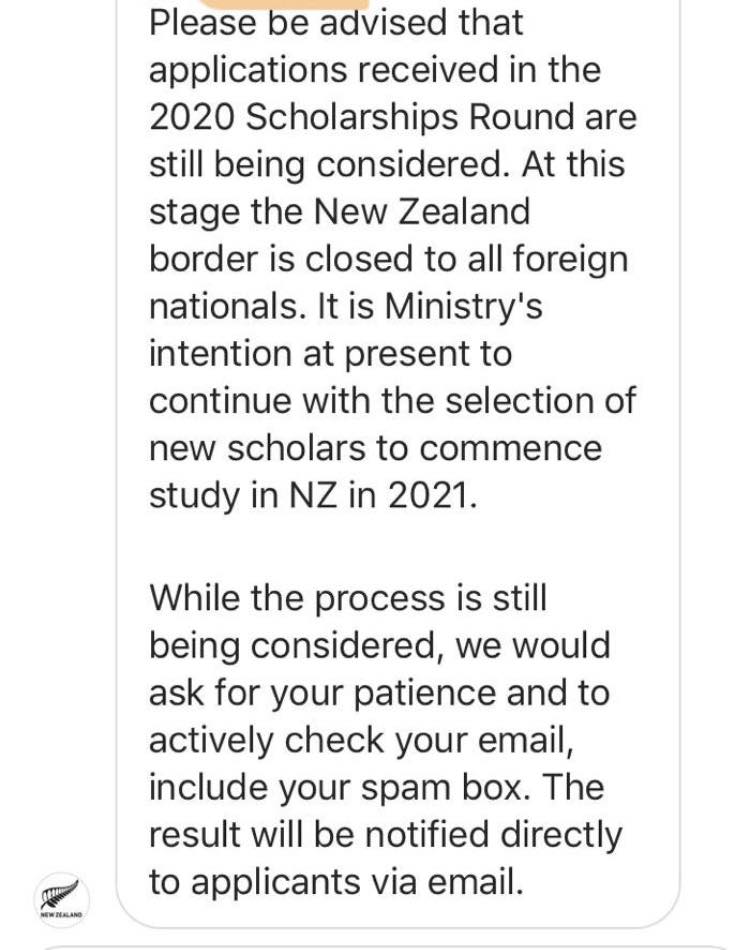The height and width of the screenshot is (950, 750).
Task: Tap "study in NZ in 2021." text
Action: tap(313, 496)
